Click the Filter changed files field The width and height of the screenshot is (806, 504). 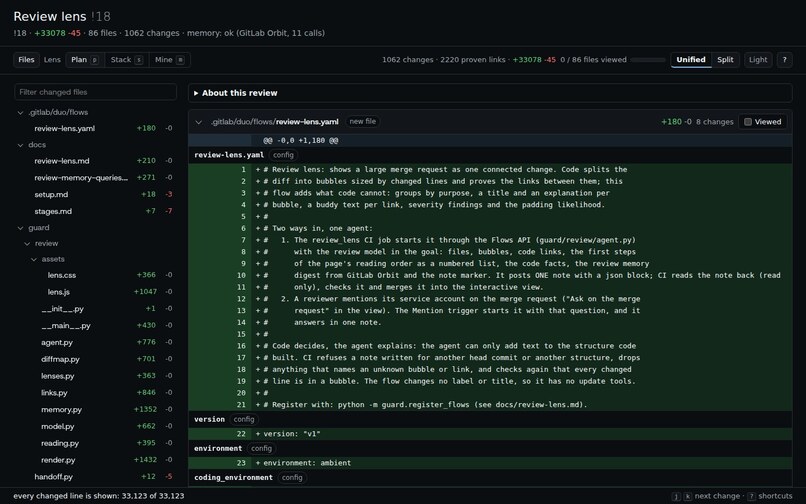coord(96,92)
